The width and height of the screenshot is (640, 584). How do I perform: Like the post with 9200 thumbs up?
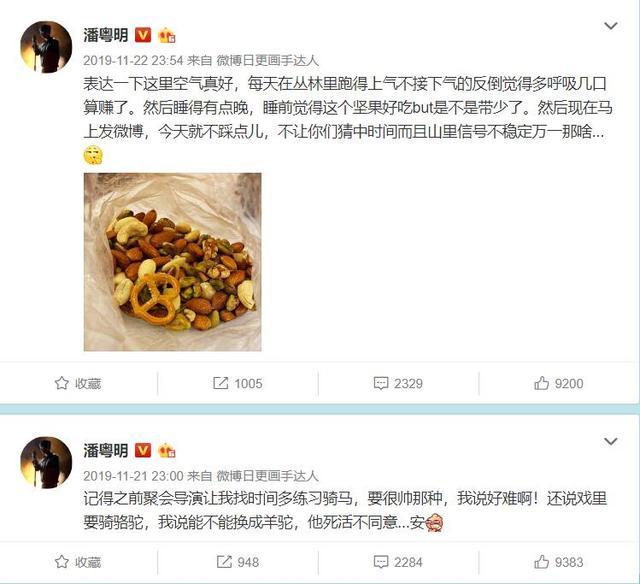pos(541,383)
